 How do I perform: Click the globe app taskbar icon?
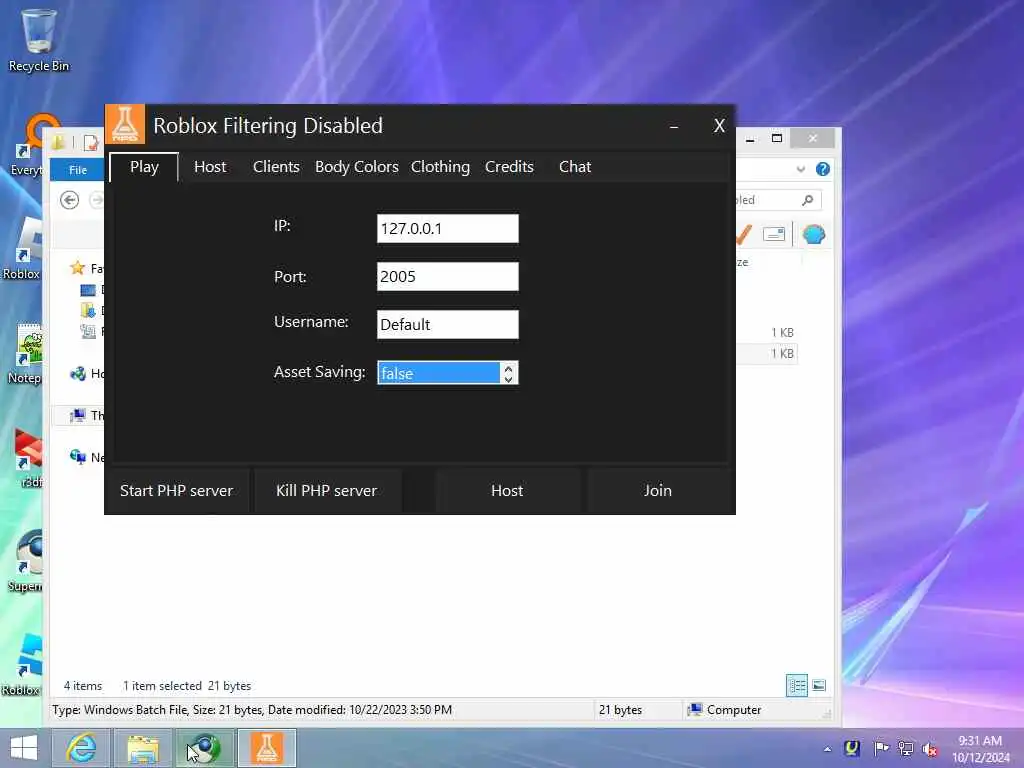point(204,748)
